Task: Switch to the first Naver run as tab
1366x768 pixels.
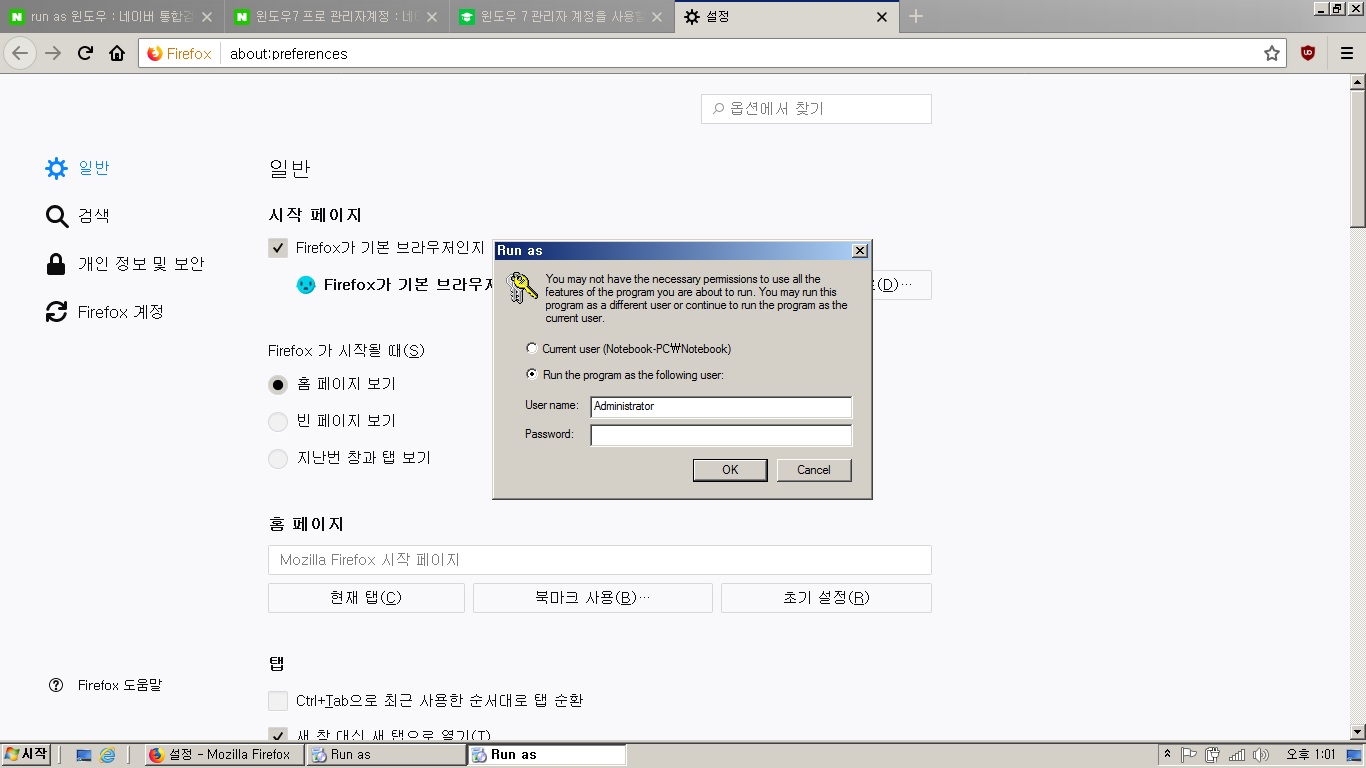Action: pos(110,17)
